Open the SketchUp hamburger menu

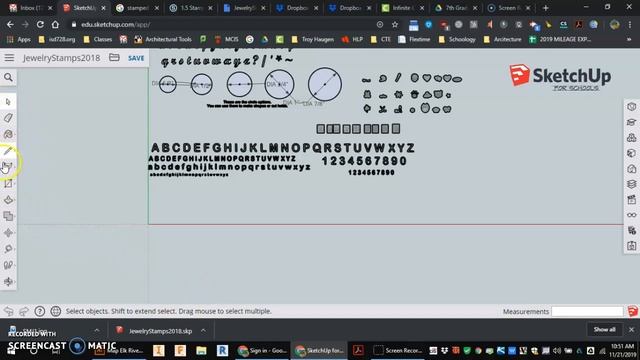point(9,58)
